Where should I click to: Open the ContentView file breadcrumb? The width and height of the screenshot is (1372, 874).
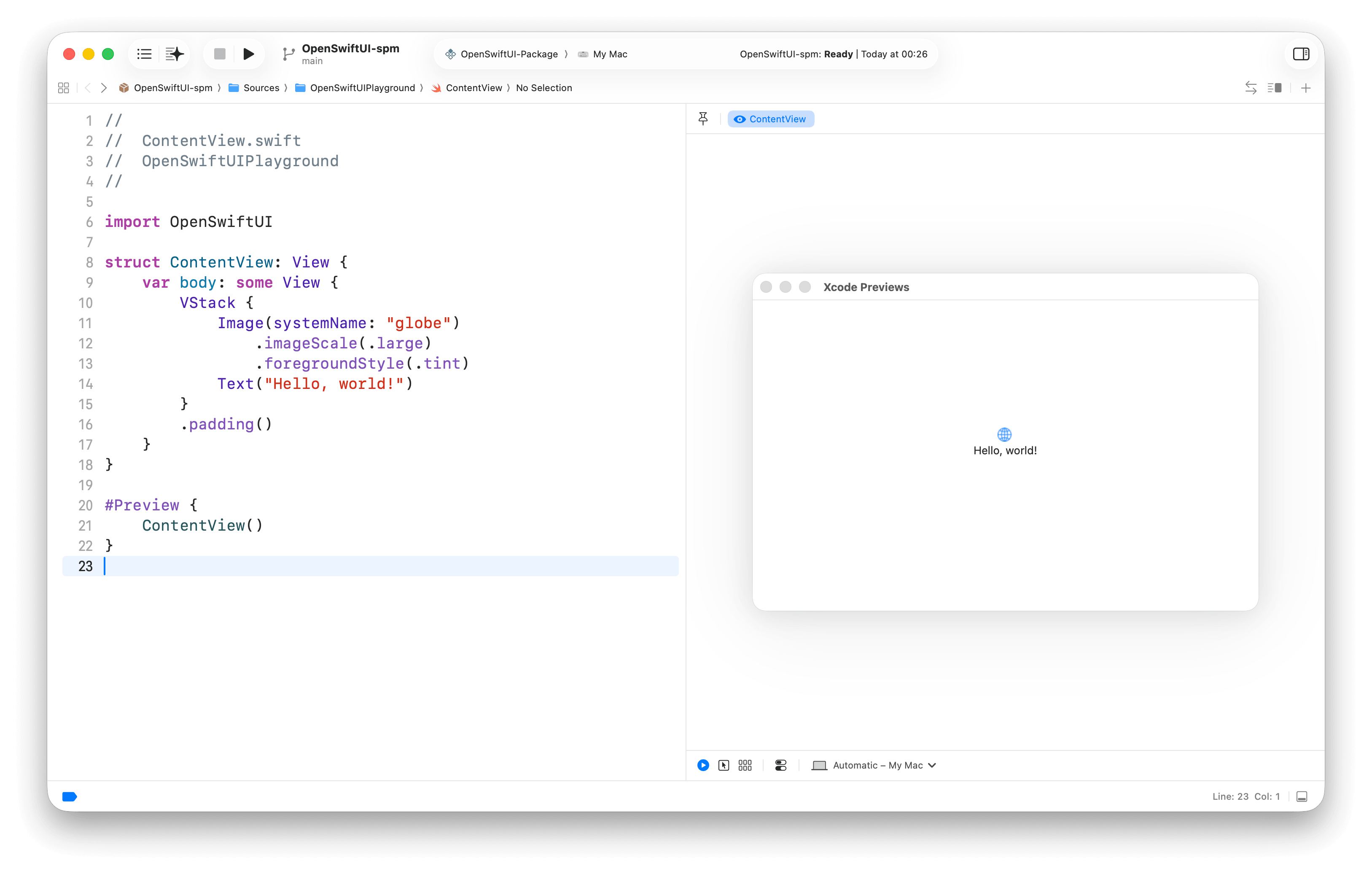[467, 88]
